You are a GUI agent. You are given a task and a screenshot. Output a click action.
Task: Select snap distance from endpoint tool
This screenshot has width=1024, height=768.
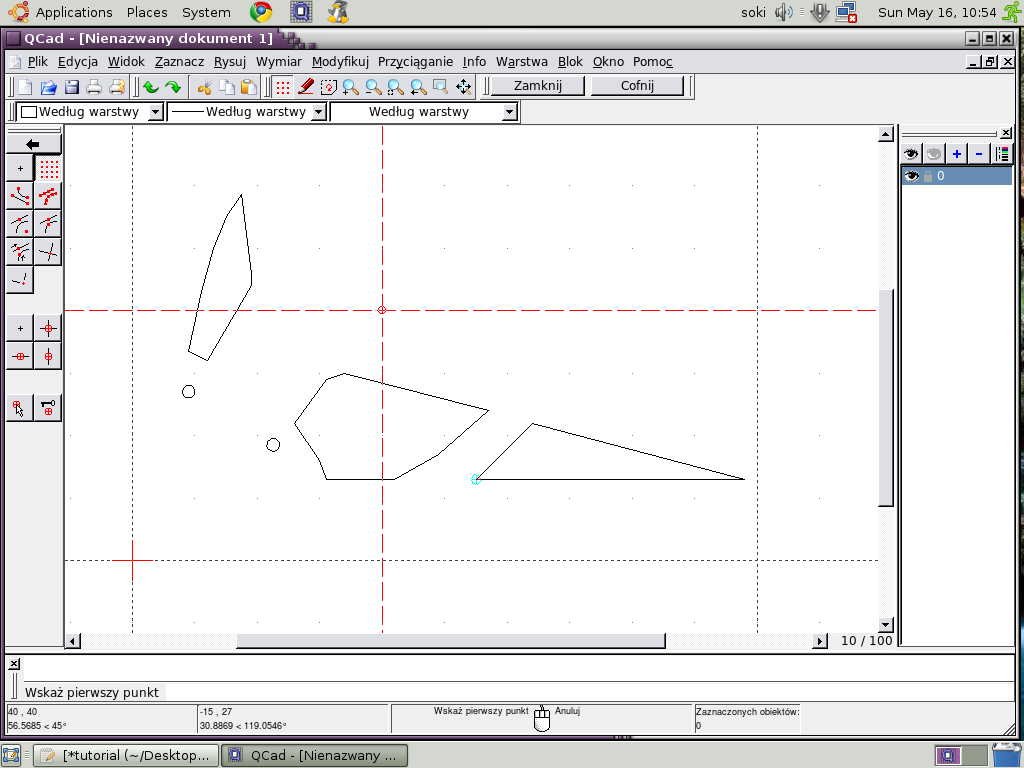[x=20, y=251]
